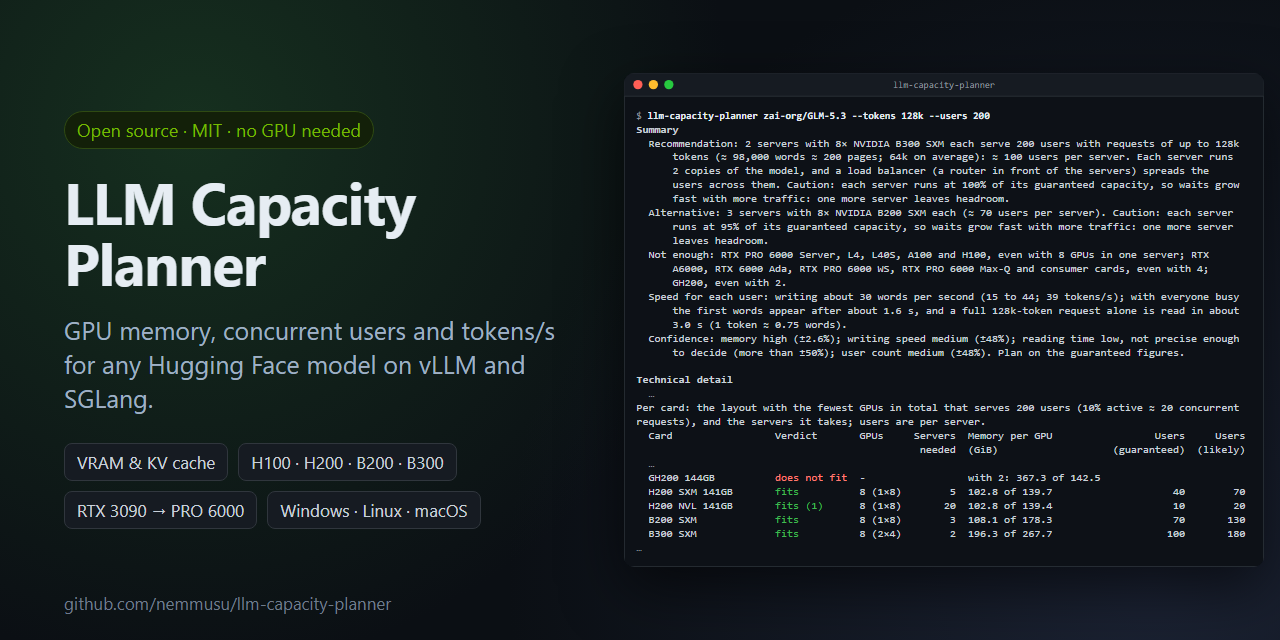
Task: Click the "Alternative:" label in the terminal output
Action: click(x=684, y=213)
